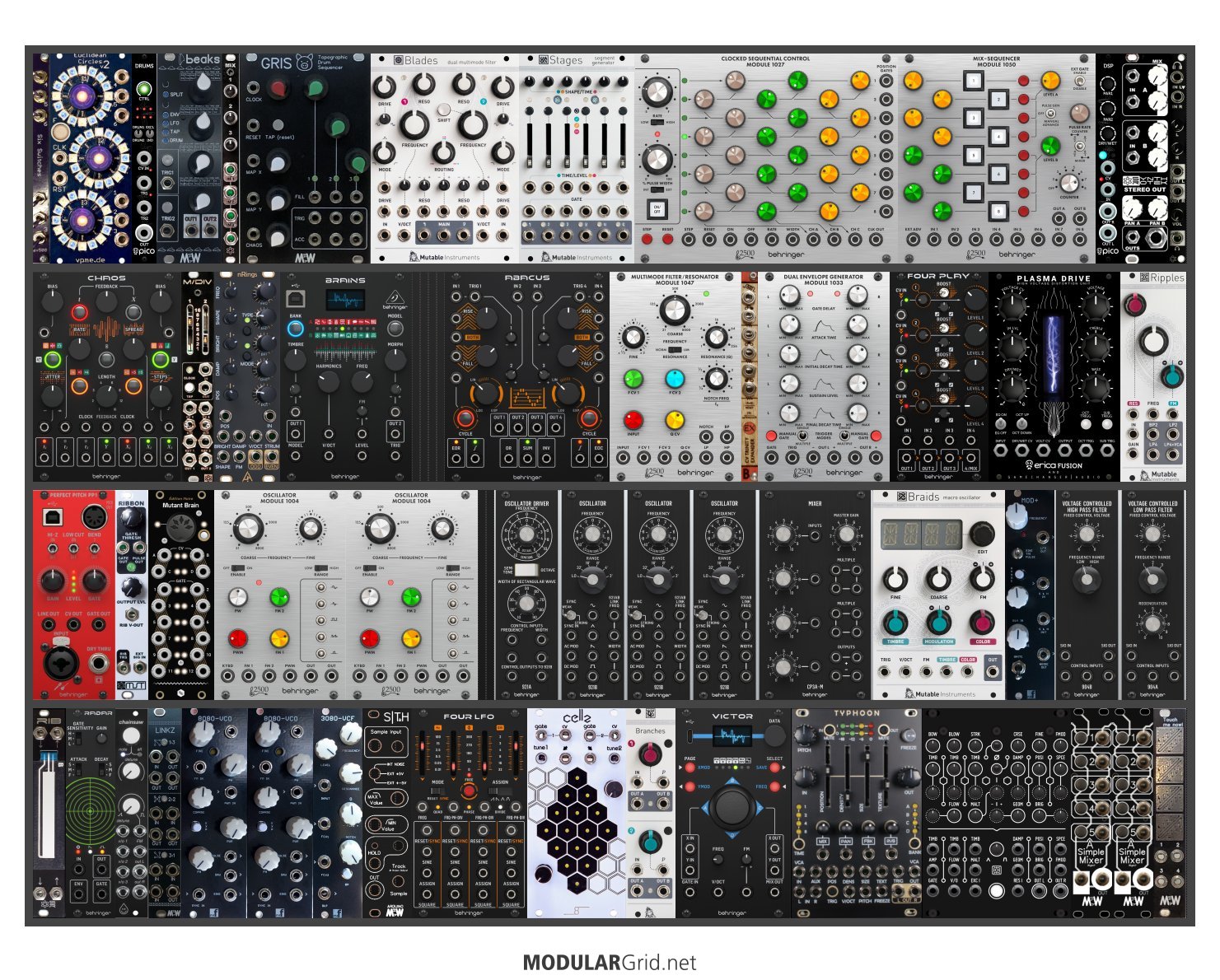Image resolution: width=1220 pixels, height=980 pixels.
Task: Click the large white frequency knob on Ripples
Action: click(x=1153, y=341)
